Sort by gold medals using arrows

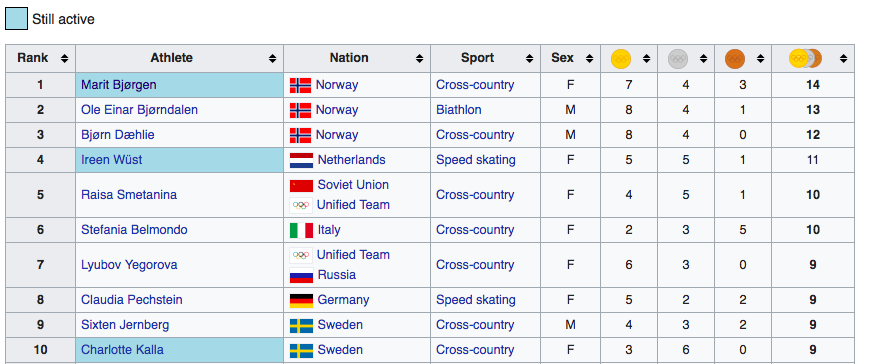tap(646, 58)
